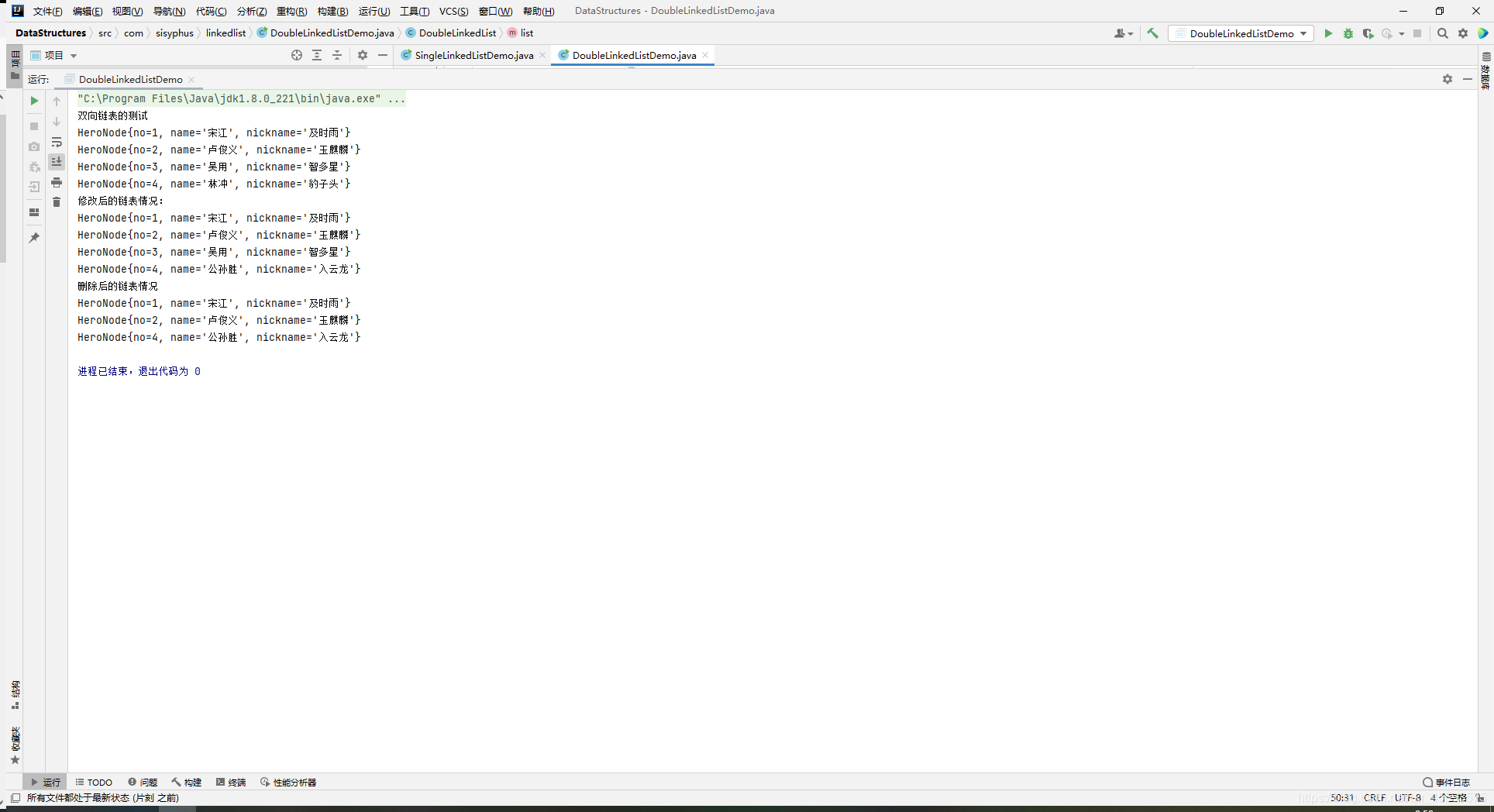Click DataStructures breadcrumb
The height and width of the screenshot is (812, 1494).
click(50, 33)
